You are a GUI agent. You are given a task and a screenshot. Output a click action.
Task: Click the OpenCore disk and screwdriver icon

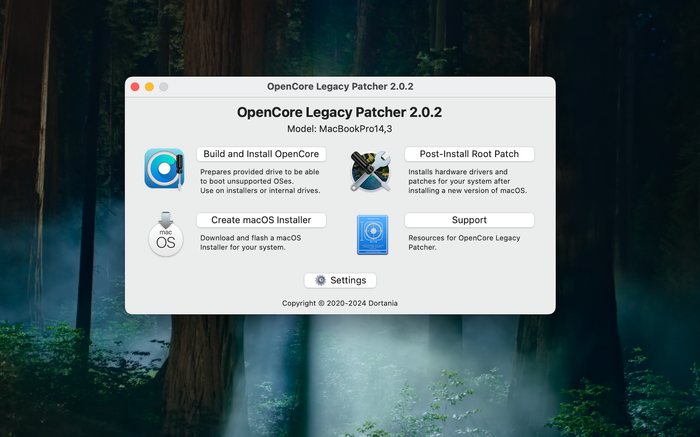pyautogui.click(x=165, y=169)
